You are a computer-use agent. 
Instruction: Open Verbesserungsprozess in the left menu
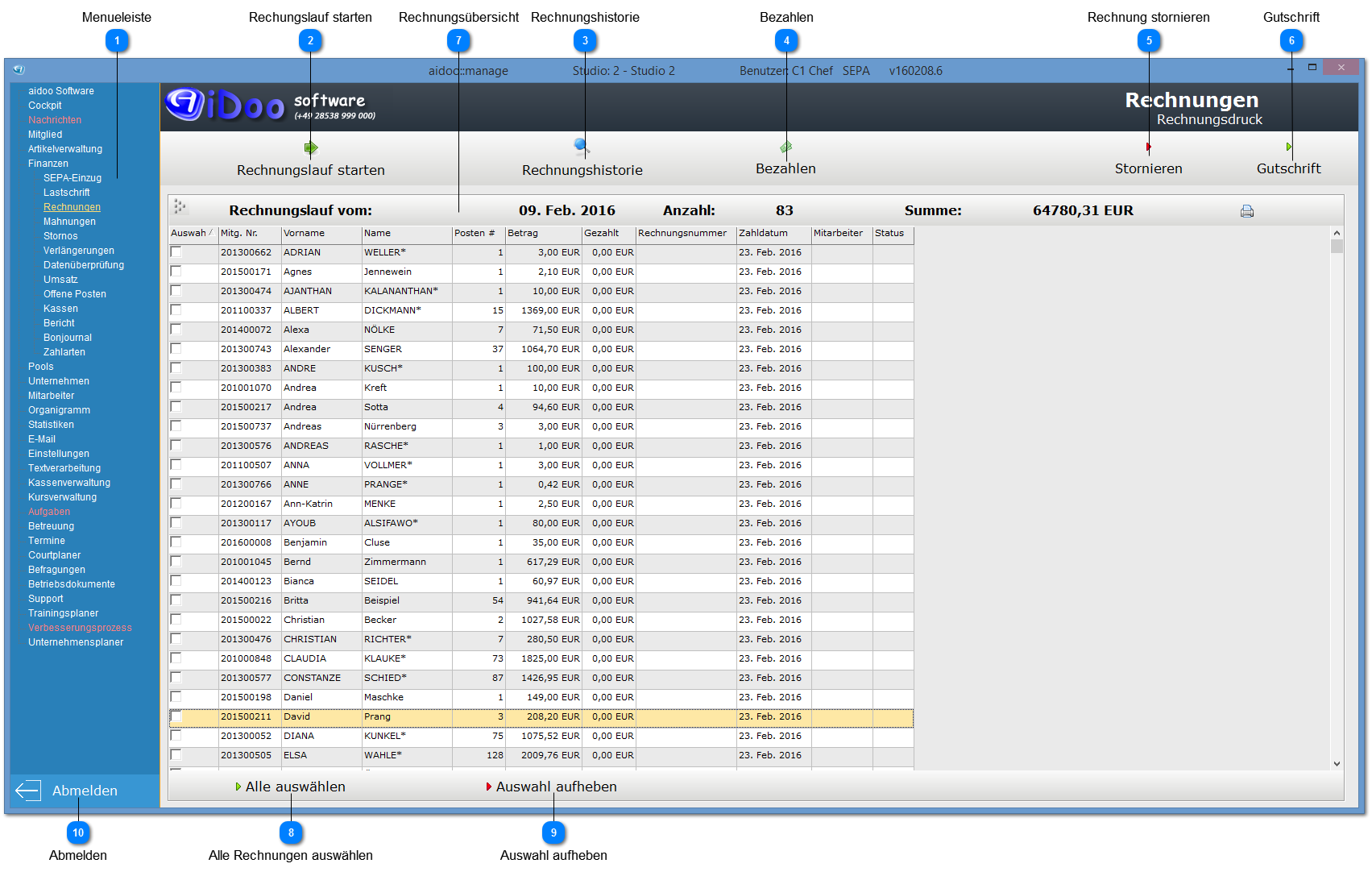tap(80, 628)
